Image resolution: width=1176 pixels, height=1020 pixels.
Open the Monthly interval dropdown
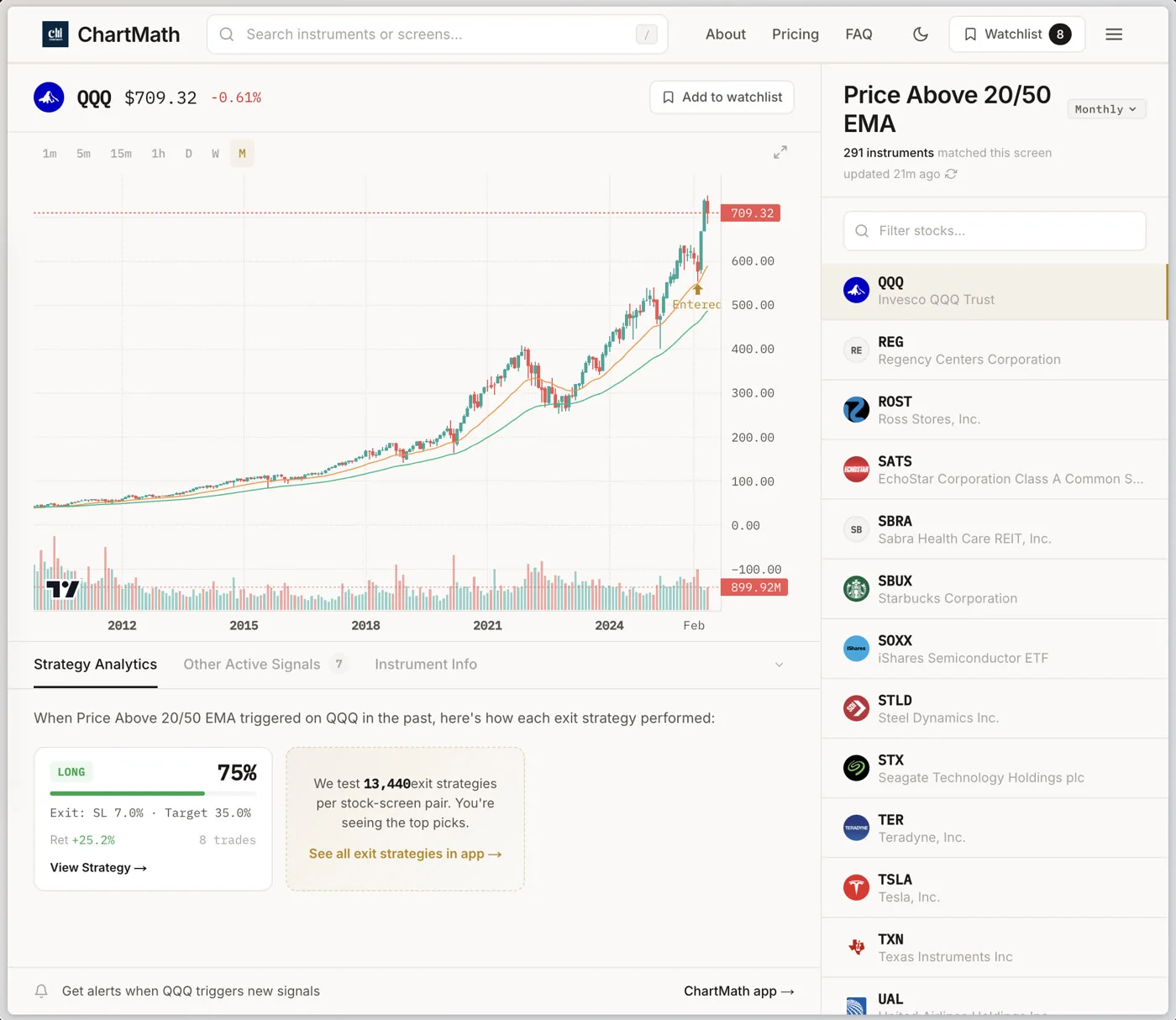coord(1106,109)
